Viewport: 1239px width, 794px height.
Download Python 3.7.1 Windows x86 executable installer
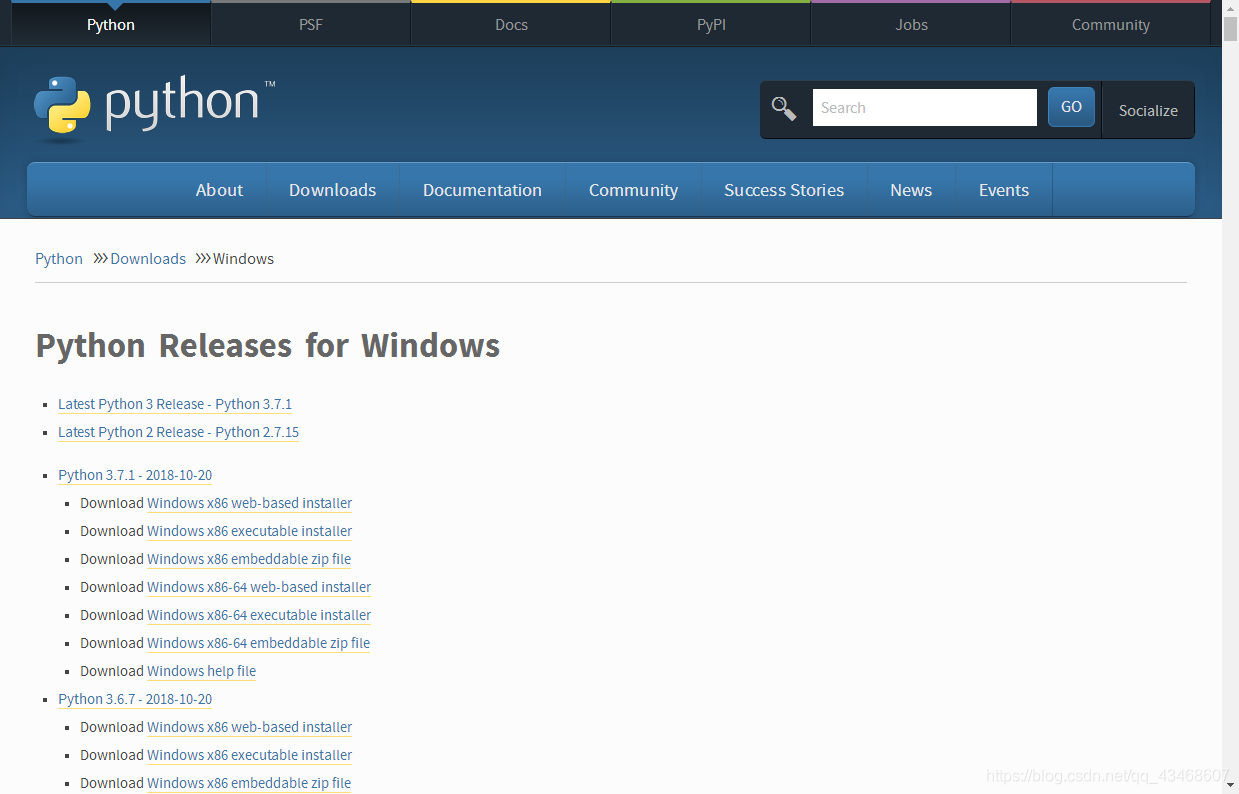249,531
